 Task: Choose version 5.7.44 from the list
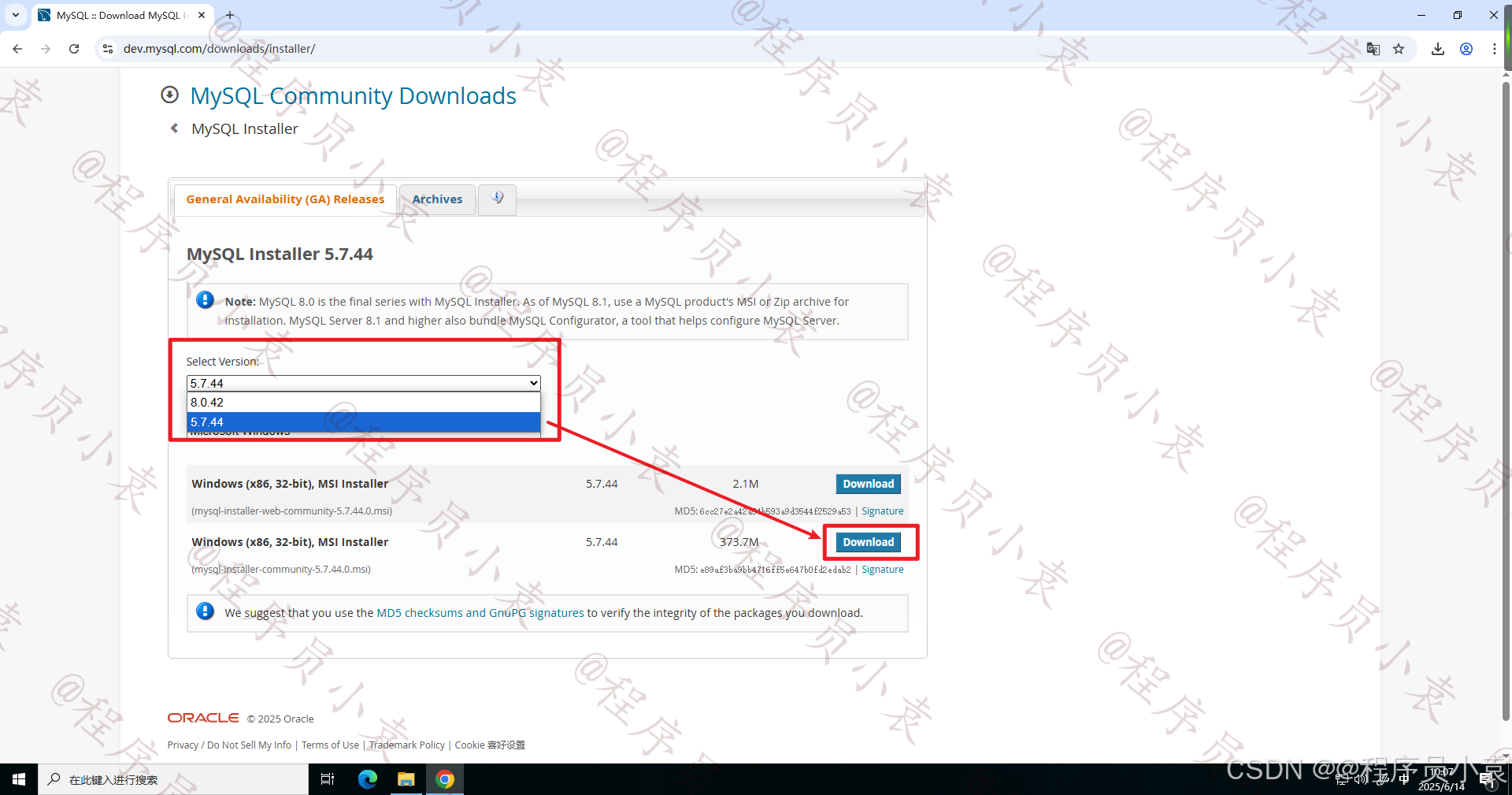tap(363, 422)
